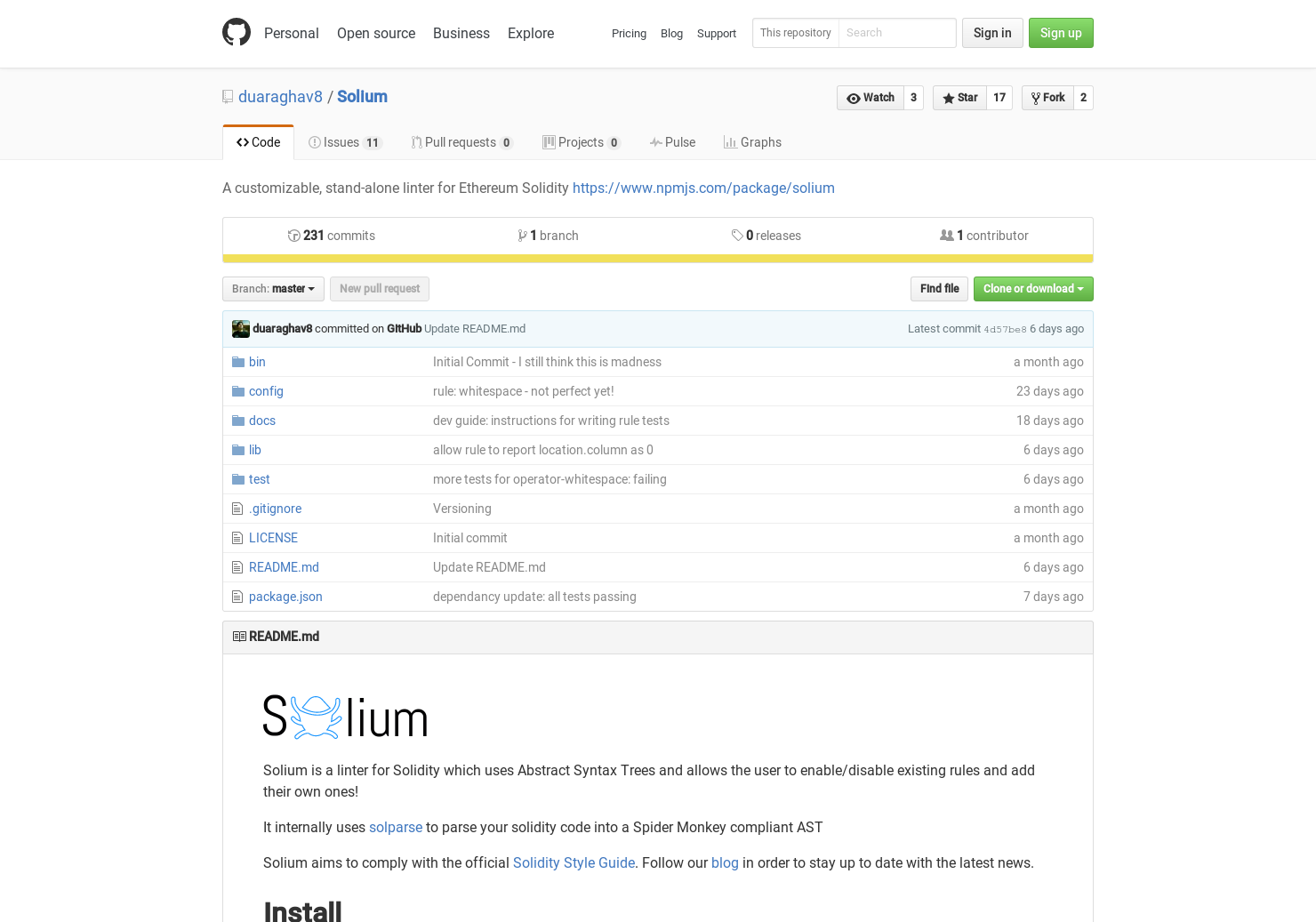Expand the Clone or download menu
The height and width of the screenshot is (922, 1316).
[1032, 289]
